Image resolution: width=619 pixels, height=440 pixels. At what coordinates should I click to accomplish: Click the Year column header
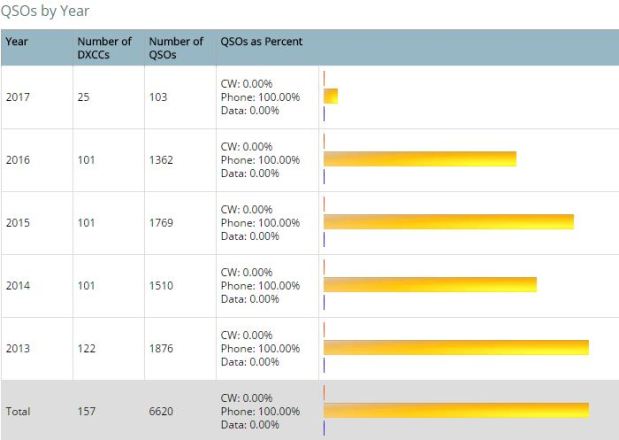click(16, 42)
